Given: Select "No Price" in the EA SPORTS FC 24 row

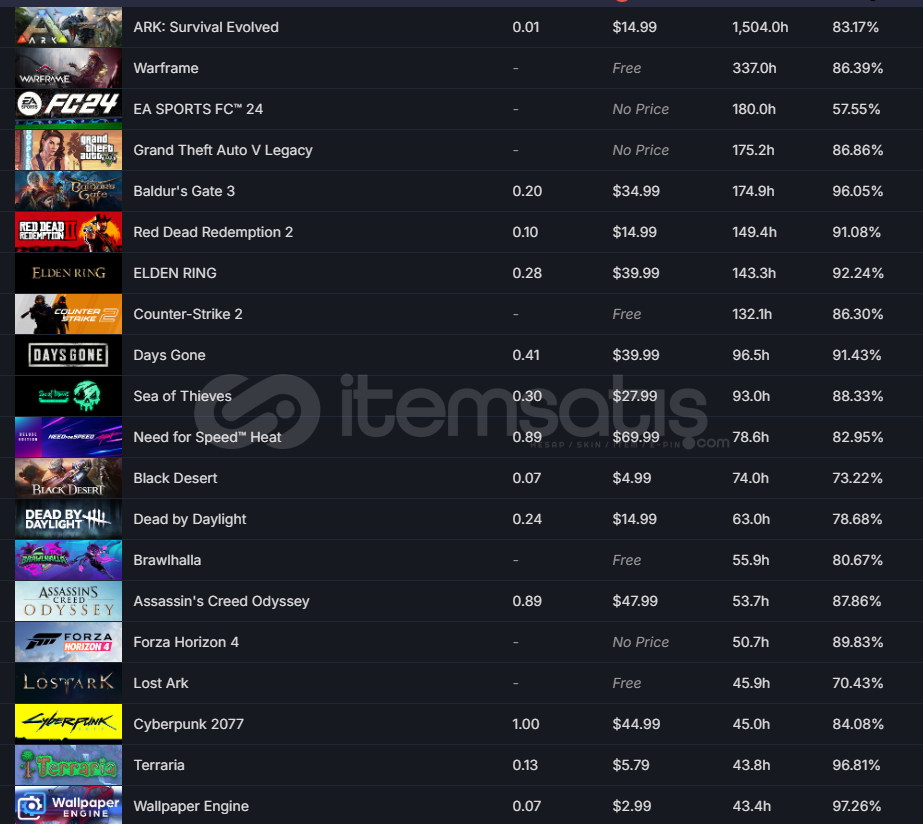Looking at the screenshot, I should pos(640,109).
